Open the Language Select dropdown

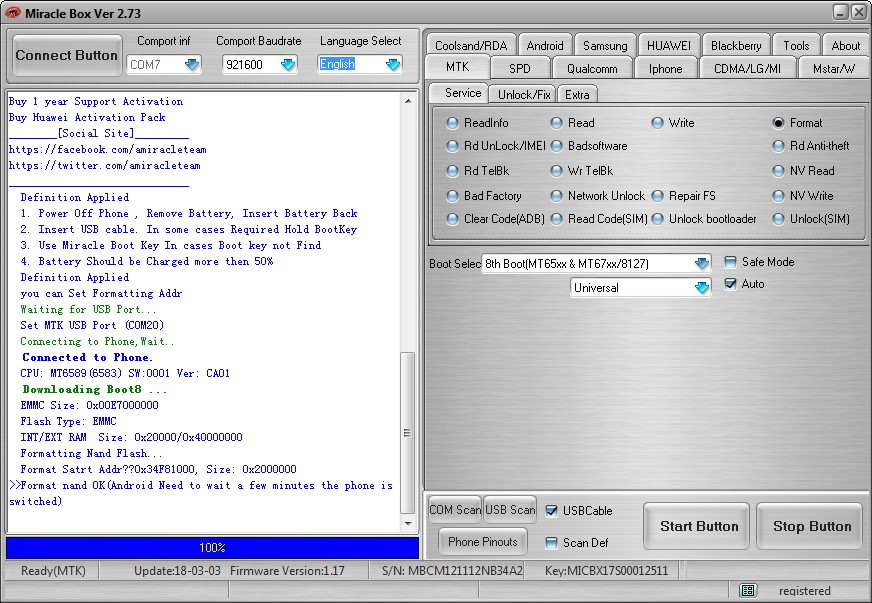[393, 65]
